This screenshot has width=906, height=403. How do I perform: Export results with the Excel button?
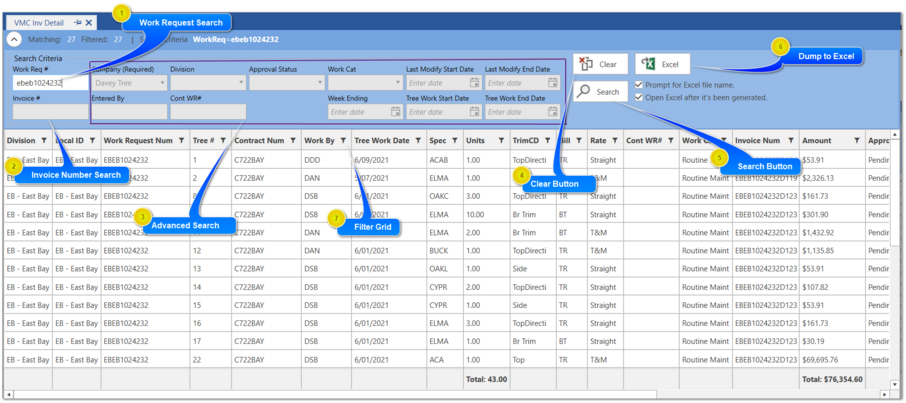tap(662, 64)
